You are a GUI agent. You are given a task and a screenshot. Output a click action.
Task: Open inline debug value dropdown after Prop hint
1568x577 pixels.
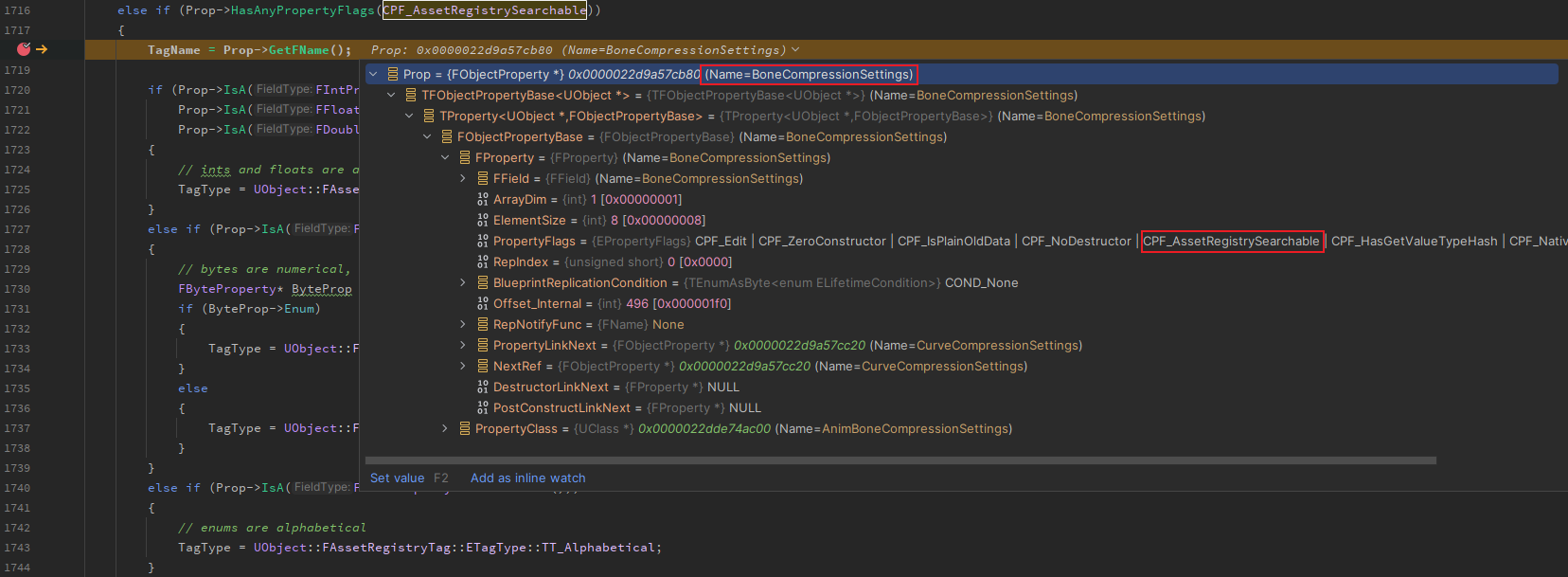[x=795, y=49]
